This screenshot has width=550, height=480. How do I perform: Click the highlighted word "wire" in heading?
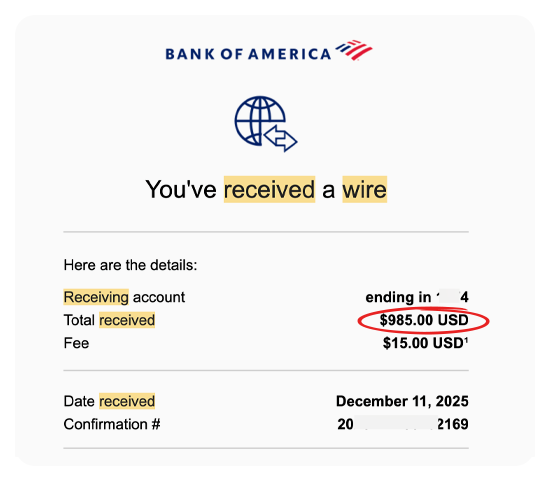tap(365, 189)
